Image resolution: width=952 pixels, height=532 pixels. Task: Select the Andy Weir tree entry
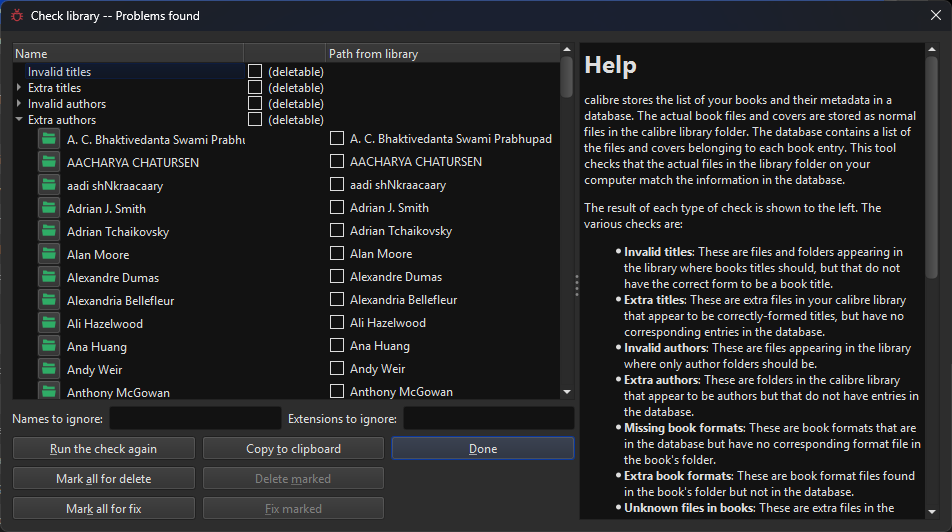(x=94, y=370)
